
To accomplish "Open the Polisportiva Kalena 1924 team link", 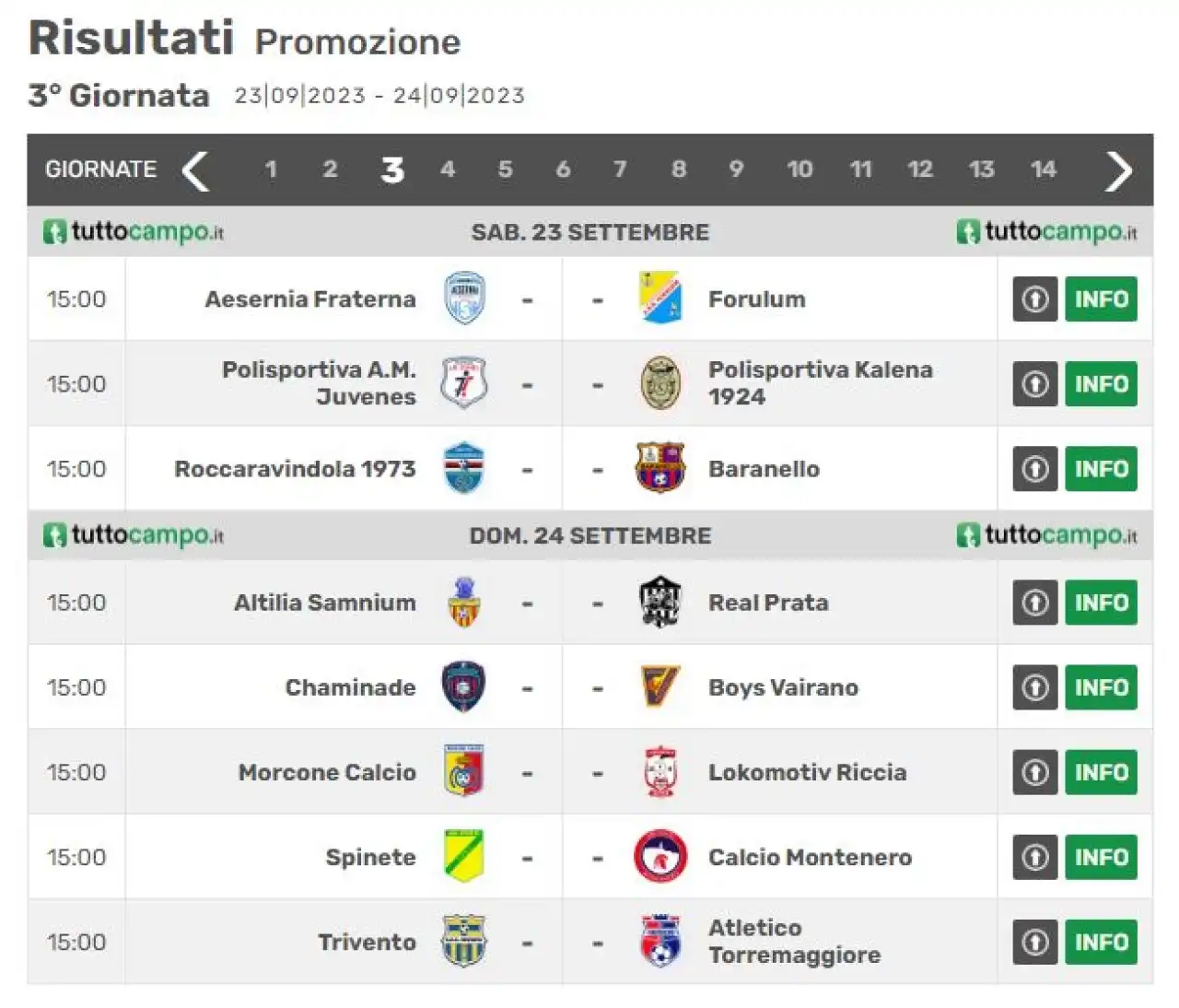I will pyautogui.click(x=821, y=383).
